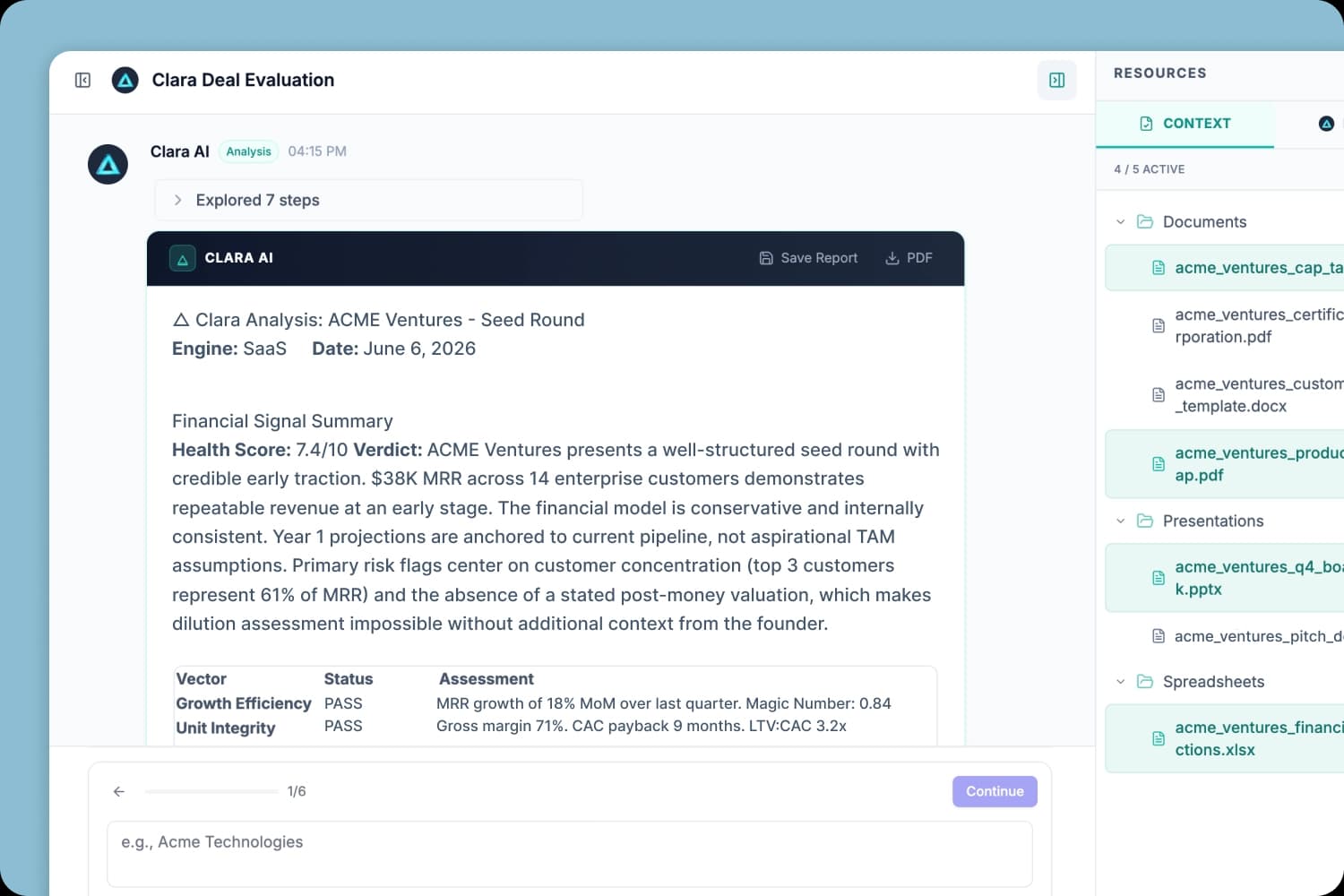Toggle the certificate rporation.pdf document
This screenshot has width=1344, height=896.
(x=1225, y=326)
